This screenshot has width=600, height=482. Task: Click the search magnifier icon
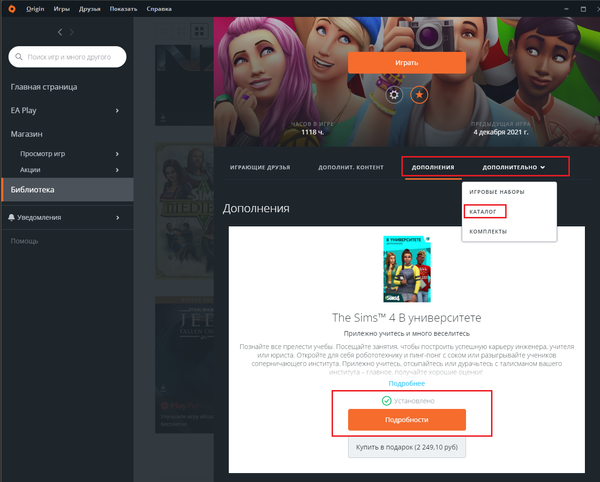coord(18,57)
